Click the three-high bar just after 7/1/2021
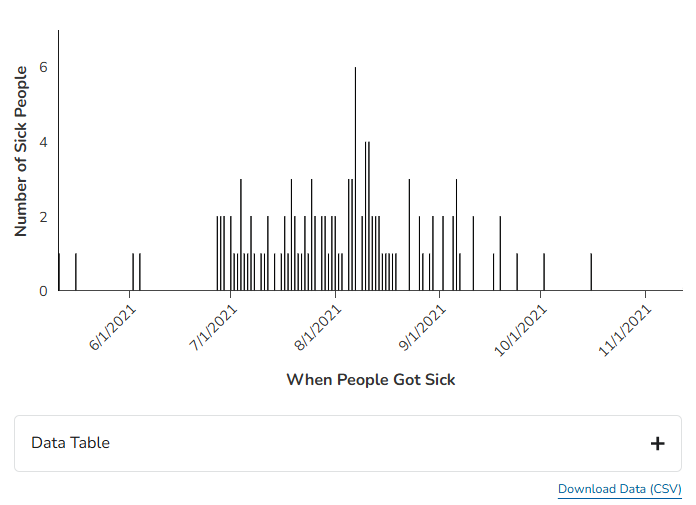The image size is (696, 505). coord(241,235)
